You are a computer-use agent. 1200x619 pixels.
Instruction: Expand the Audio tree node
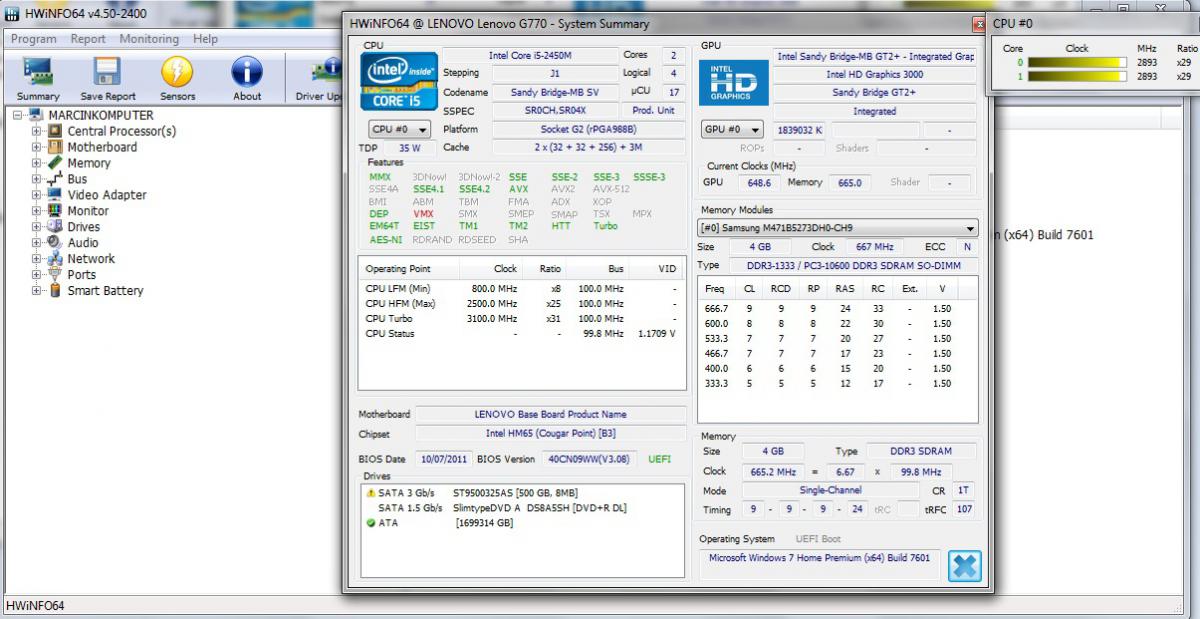tap(37, 243)
